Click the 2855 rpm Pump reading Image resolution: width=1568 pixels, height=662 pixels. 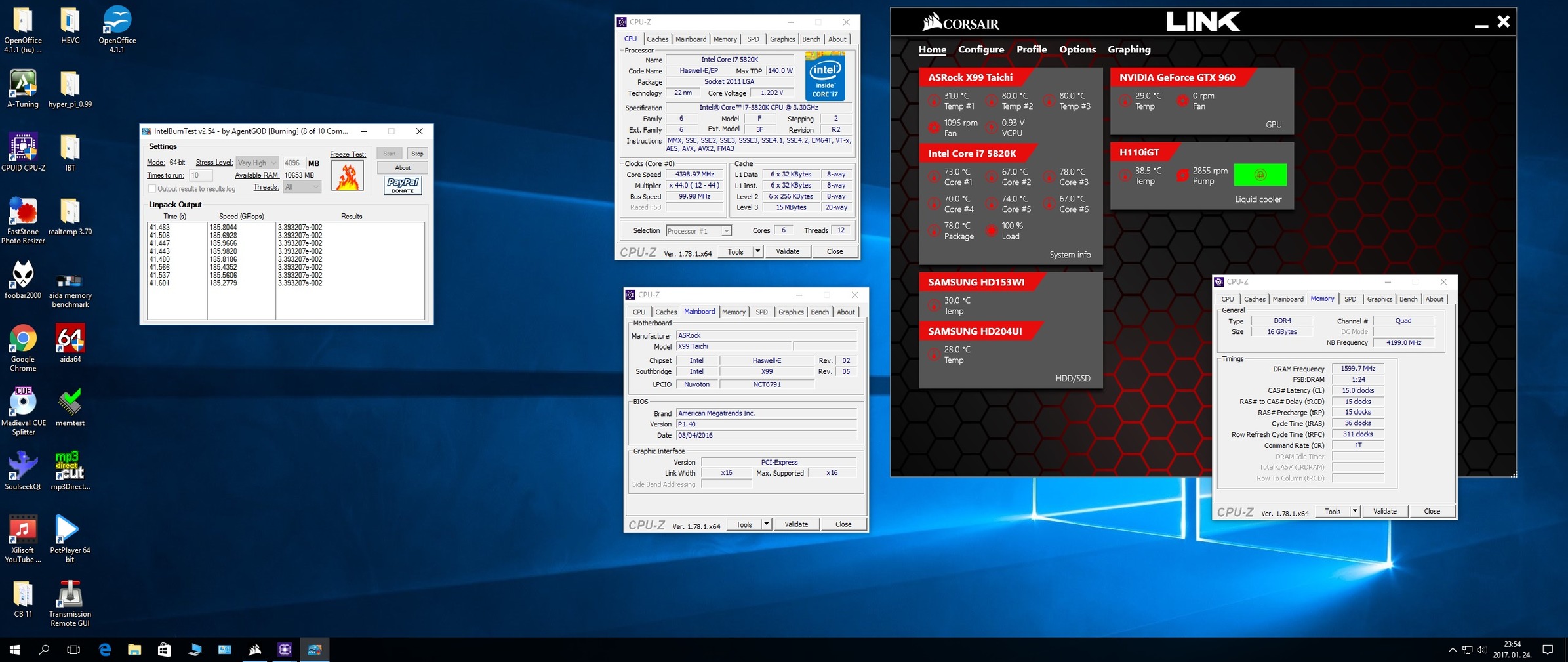click(1202, 176)
